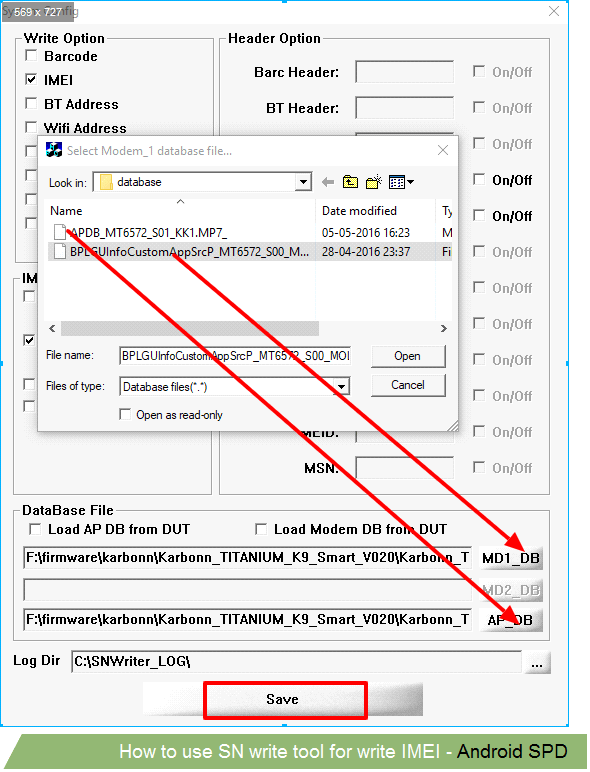The image size is (590, 772).
Task: Click the APDB_MT6572_S01_KK1.MP7_ file icon
Action: click(60, 232)
